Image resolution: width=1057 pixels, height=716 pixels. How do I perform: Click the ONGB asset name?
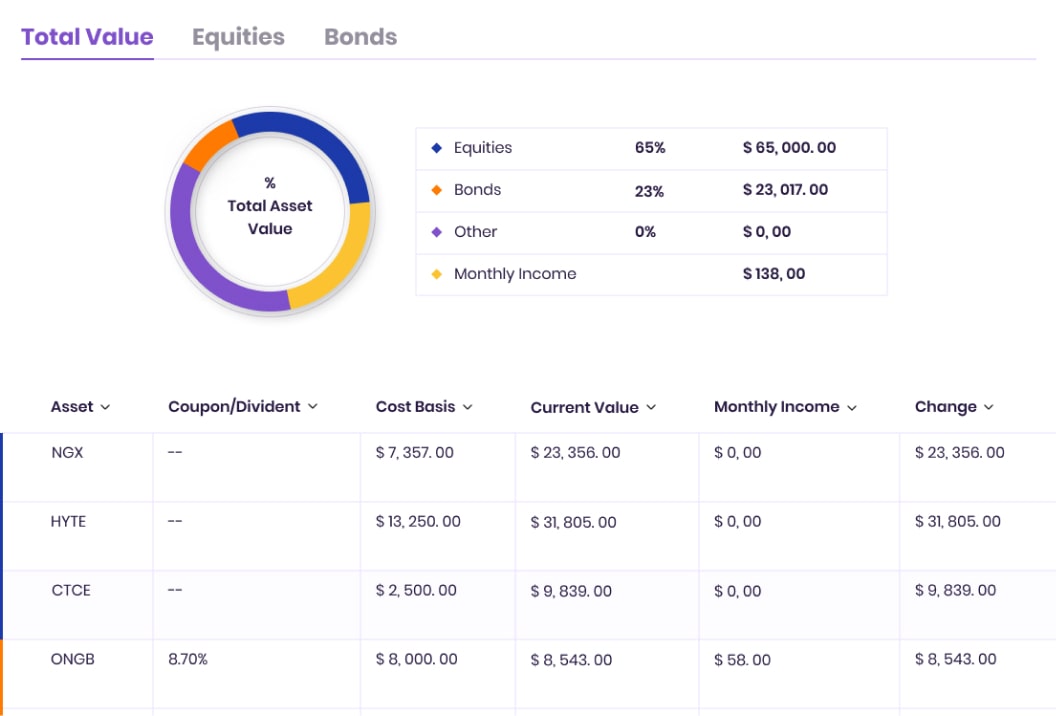click(x=73, y=660)
